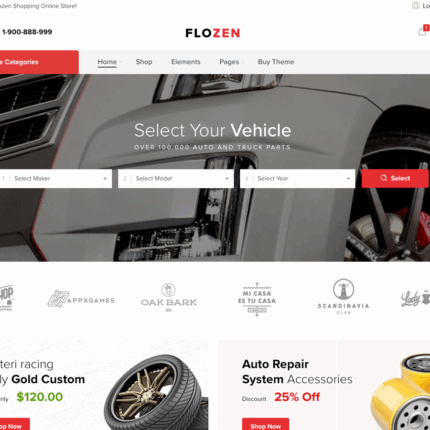The height and width of the screenshot is (430, 430).
Task: Click the Oak Bark brand logo
Action: 169,298
